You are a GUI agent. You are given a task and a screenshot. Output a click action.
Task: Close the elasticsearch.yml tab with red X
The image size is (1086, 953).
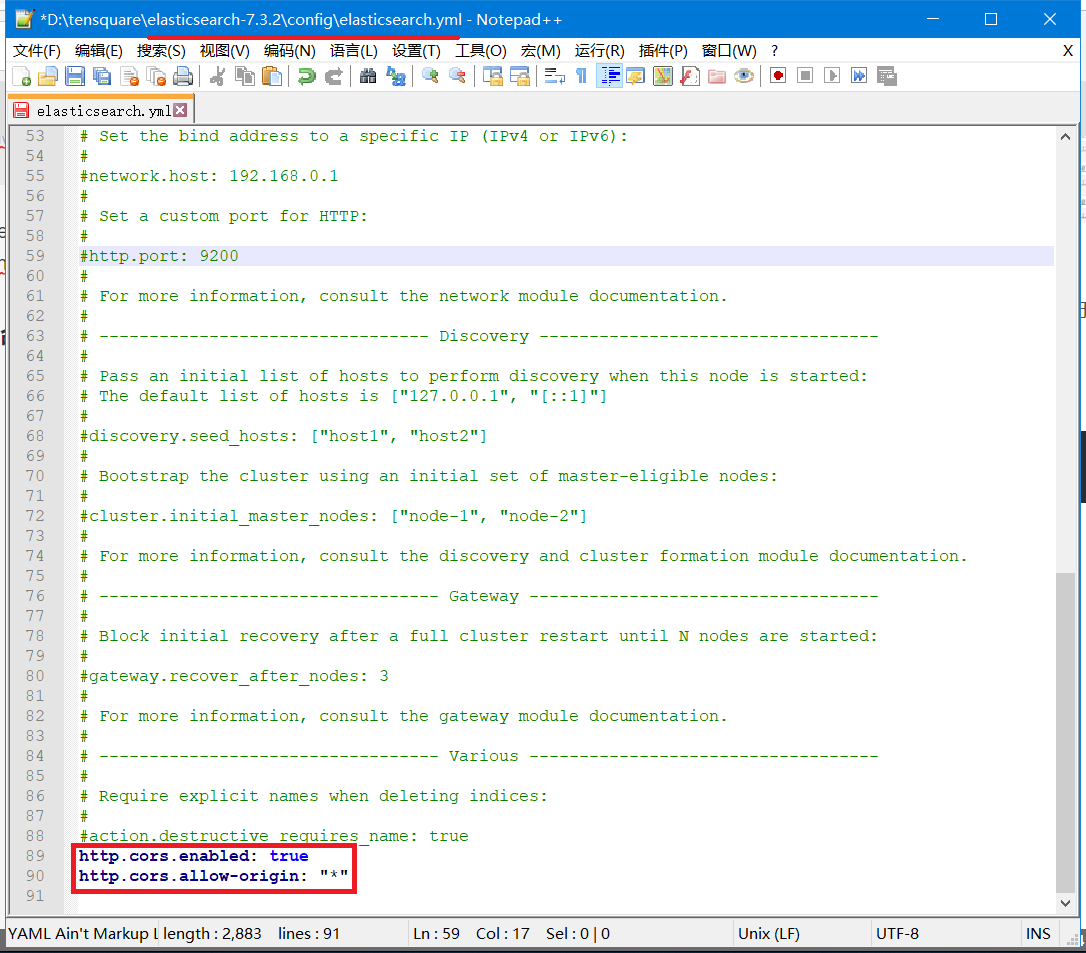click(180, 110)
